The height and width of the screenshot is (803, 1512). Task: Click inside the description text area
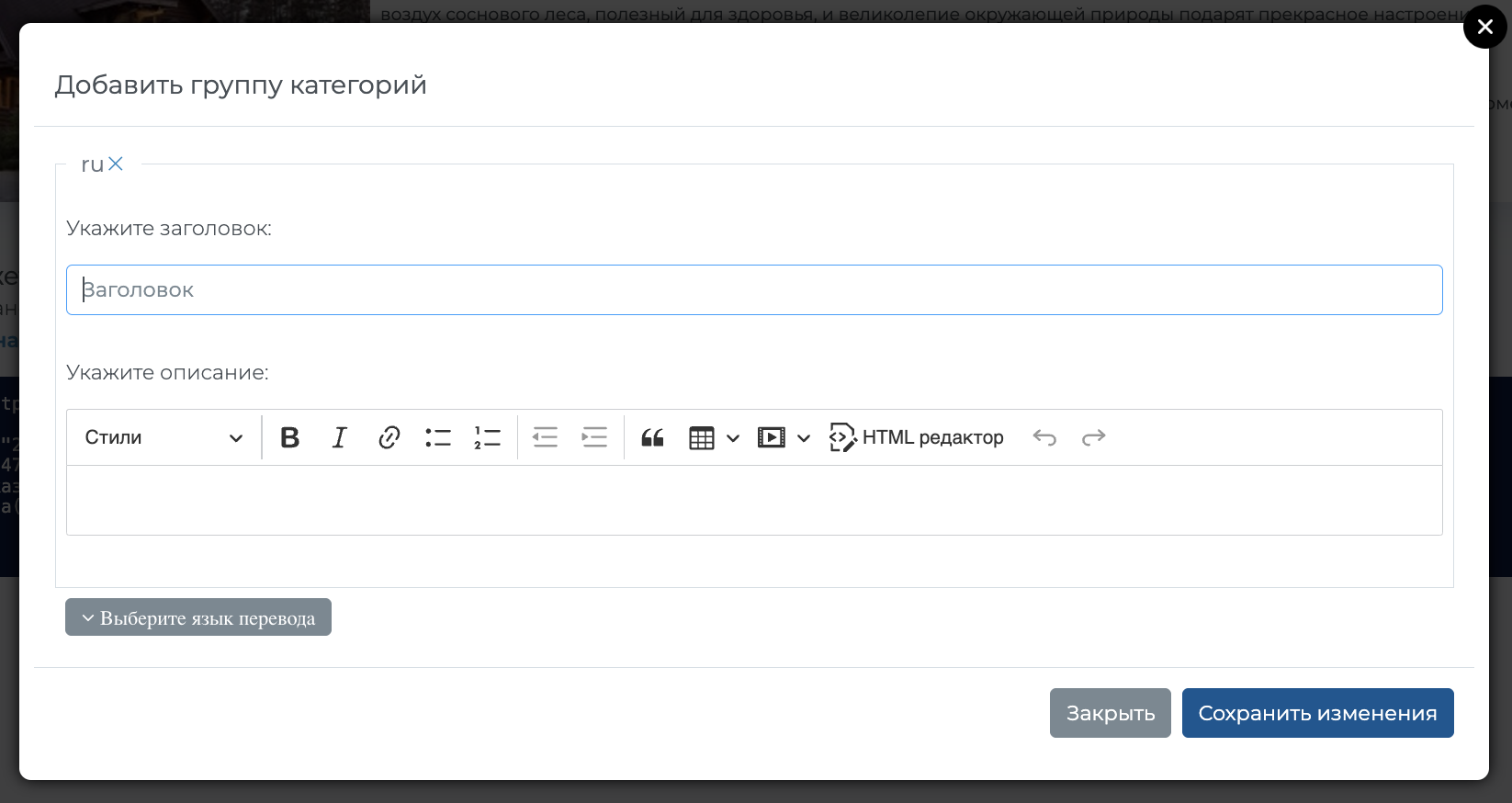(x=754, y=500)
